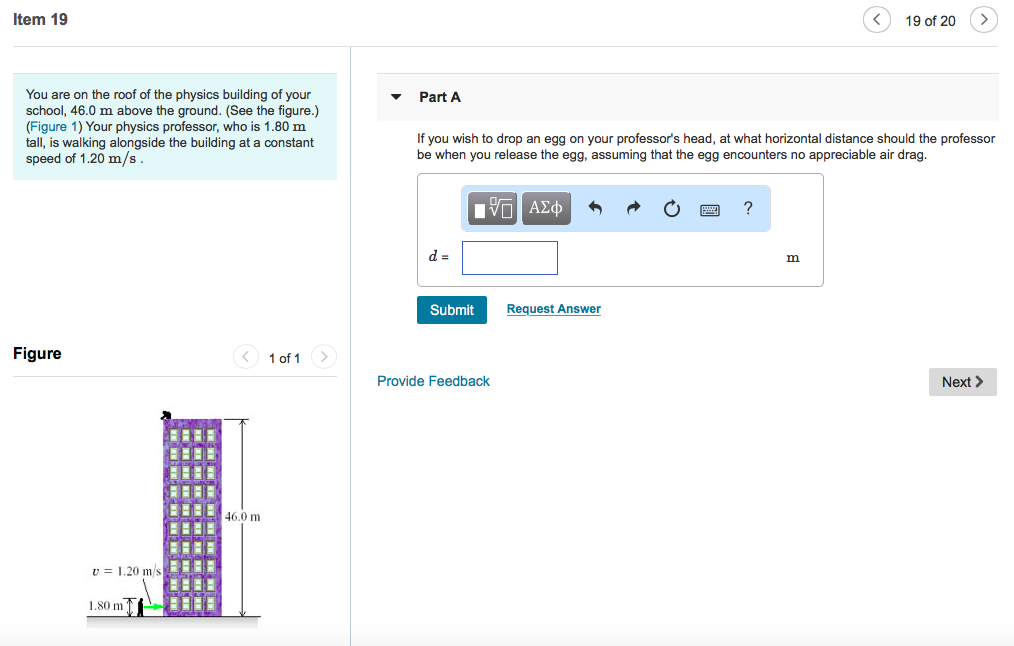Reset the answer field

pos(671,208)
